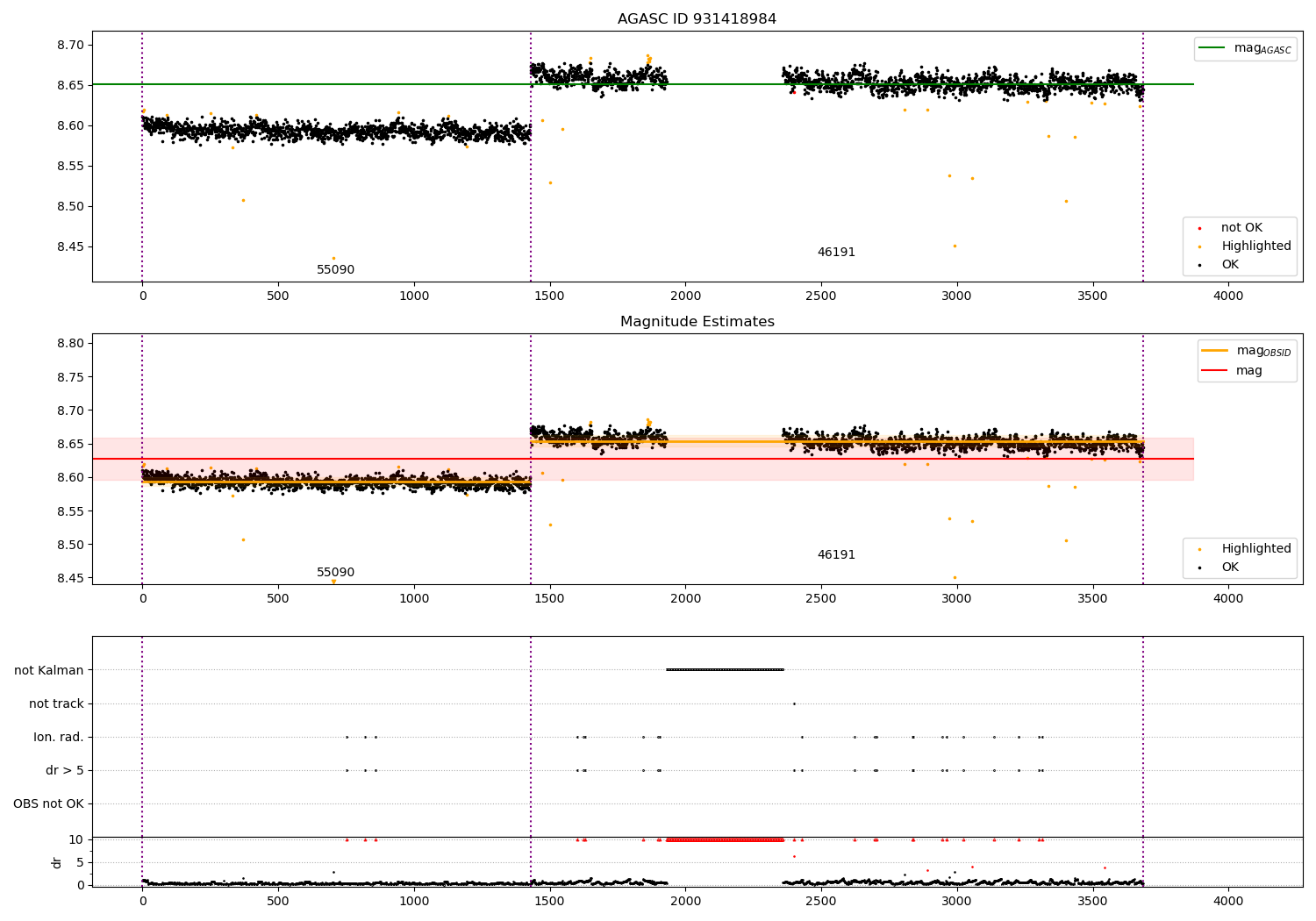This screenshot has width=1316, height=921.
Task: Click the black 'not Kalman' marker bar in bottom plot
Action: pos(725,670)
